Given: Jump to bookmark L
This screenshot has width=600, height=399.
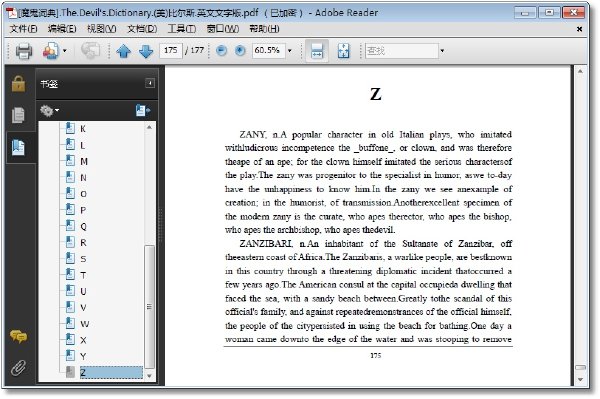Looking at the screenshot, I should tap(83, 145).
